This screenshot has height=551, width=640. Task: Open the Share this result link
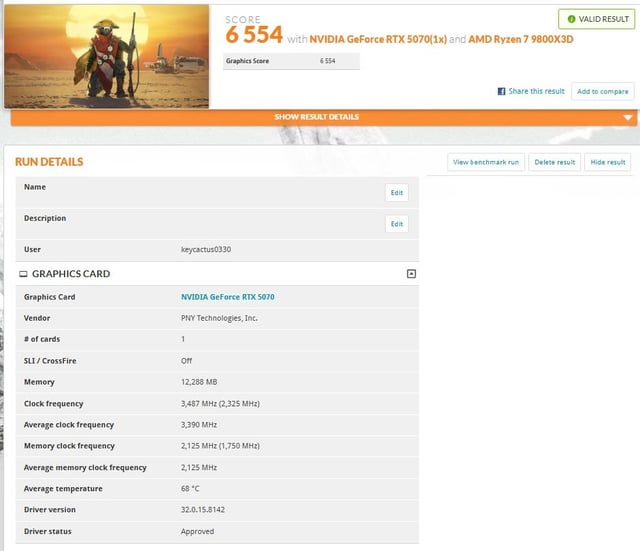pos(536,91)
